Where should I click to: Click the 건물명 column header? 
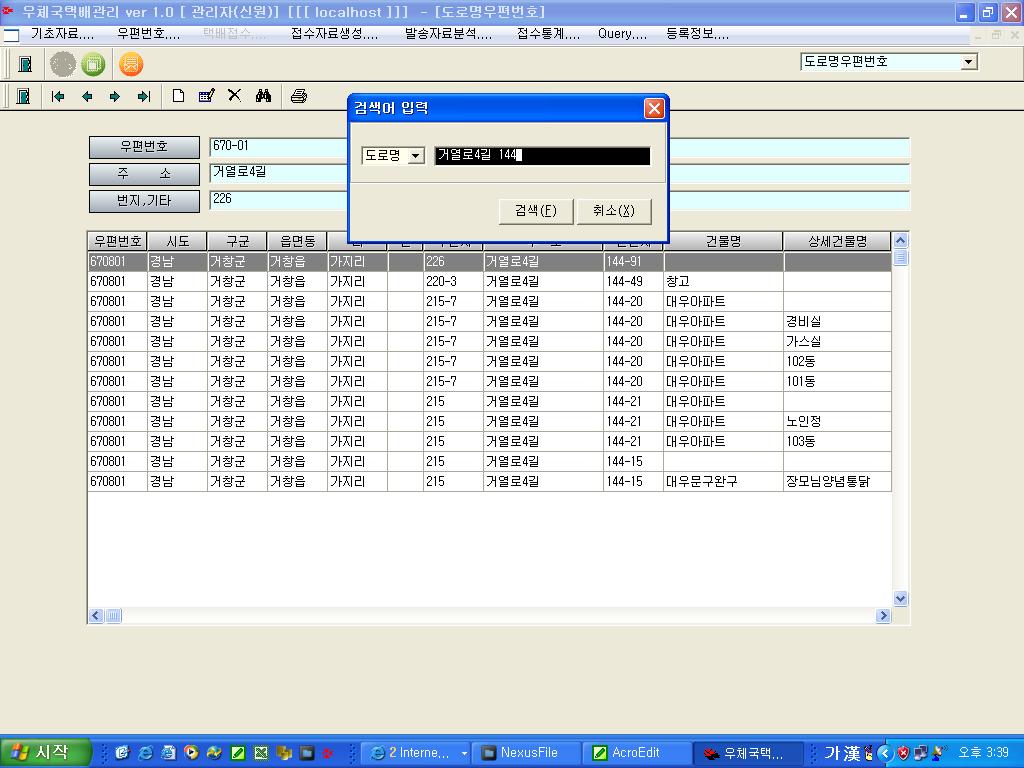click(x=724, y=242)
